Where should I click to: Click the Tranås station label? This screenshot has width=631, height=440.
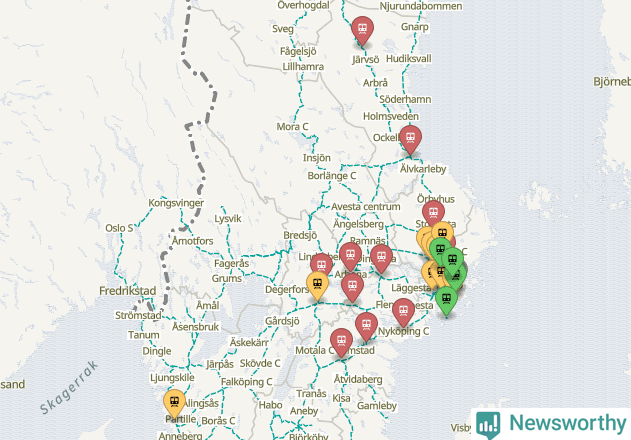(311, 393)
